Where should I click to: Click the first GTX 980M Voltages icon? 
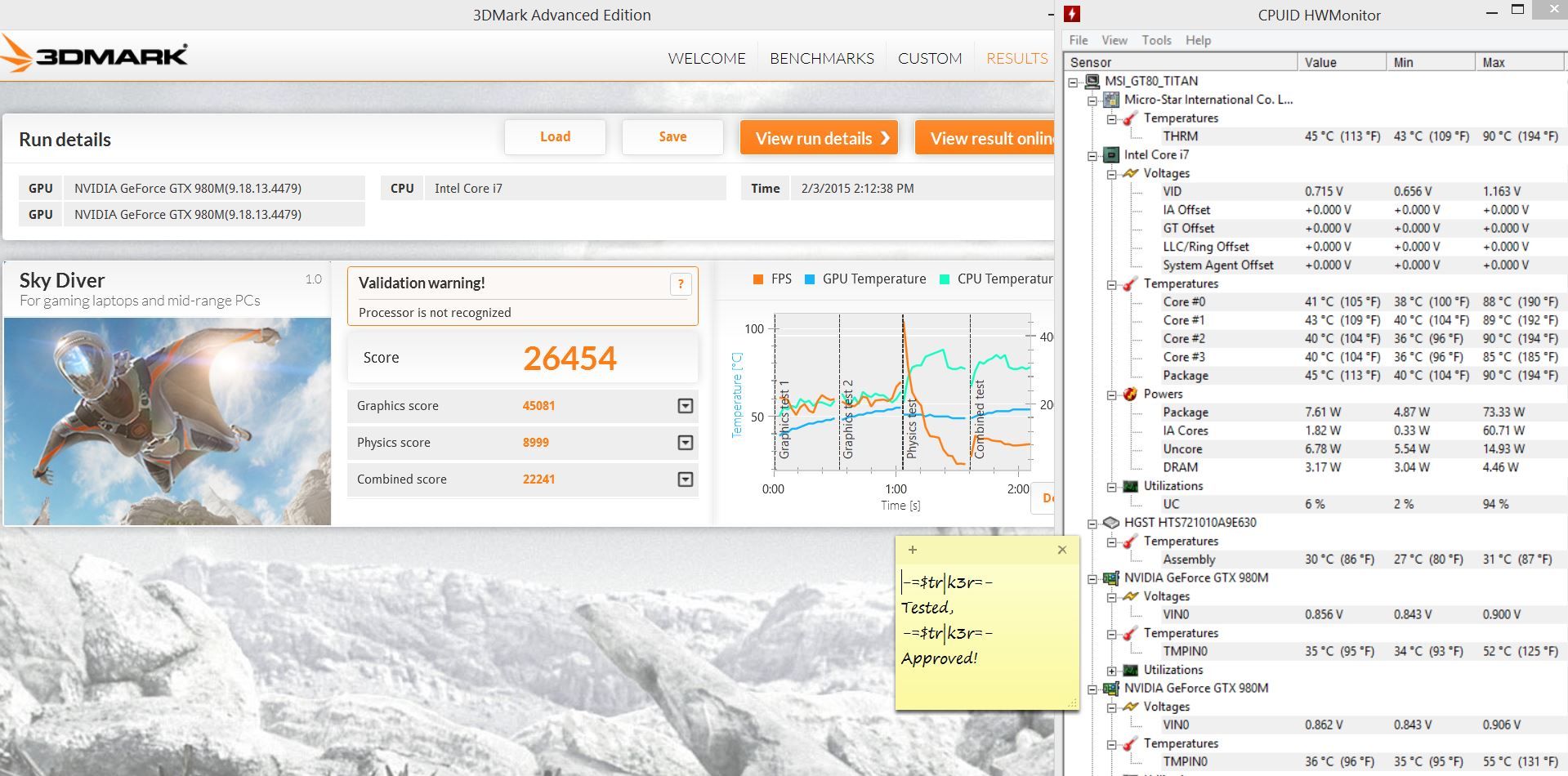(1131, 596)
